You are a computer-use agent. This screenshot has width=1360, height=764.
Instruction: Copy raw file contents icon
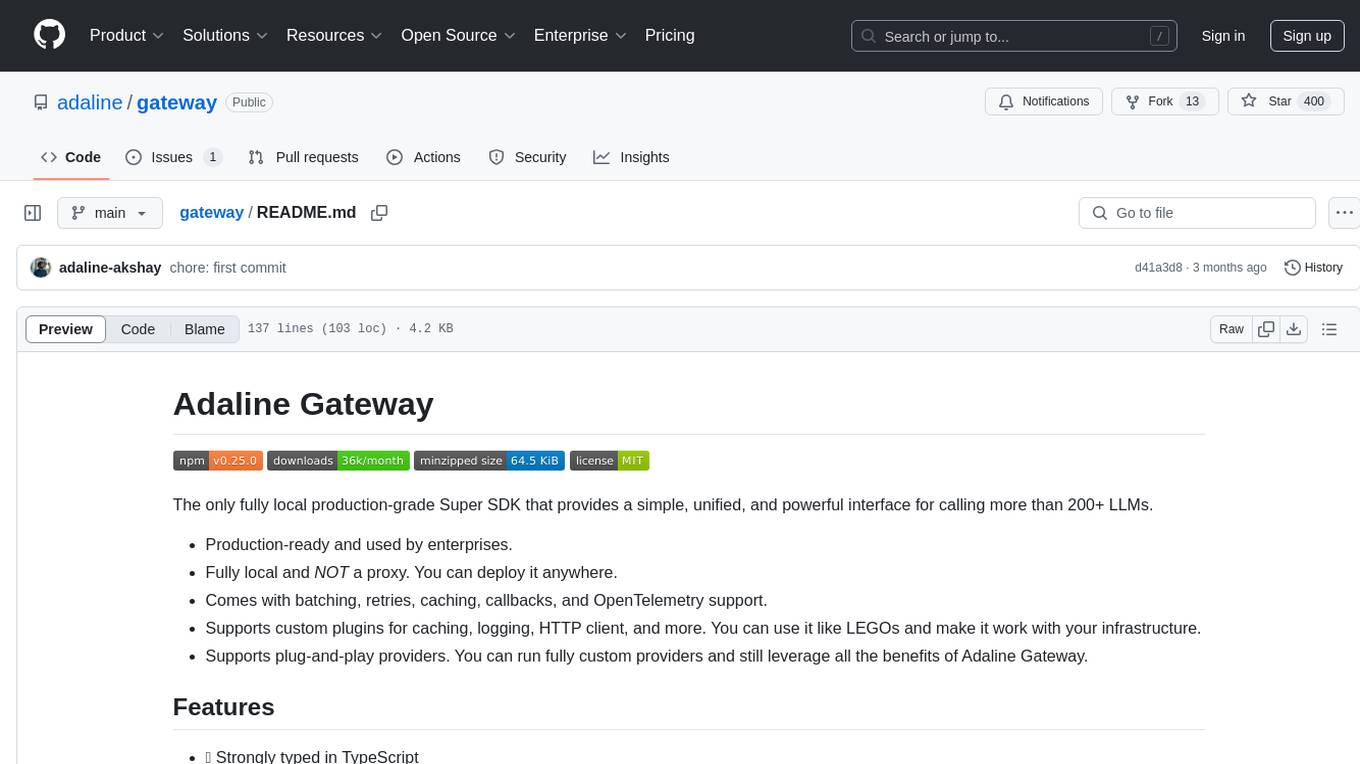coord(1267,329)
